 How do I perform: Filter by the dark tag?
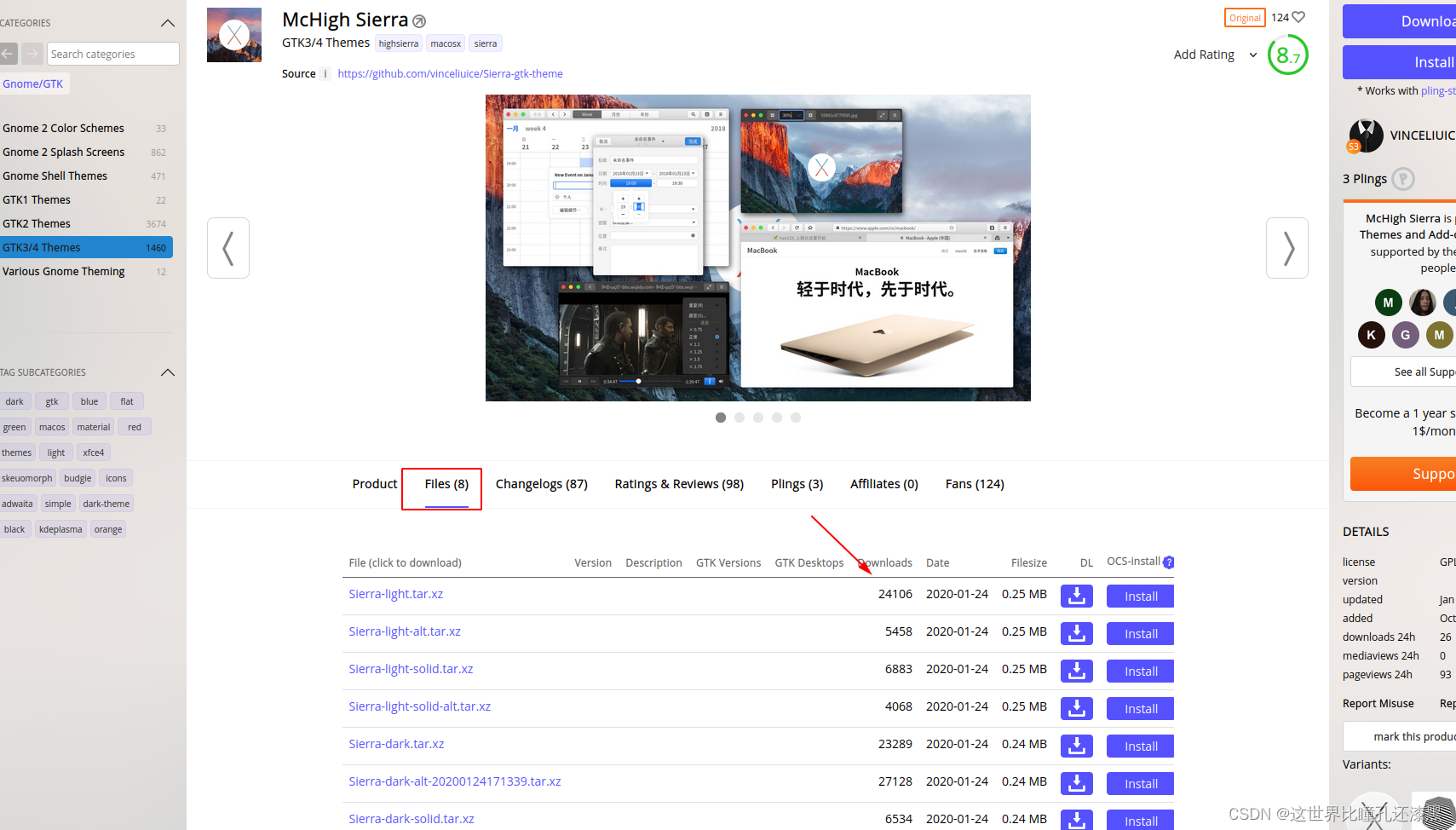point(14,401)
